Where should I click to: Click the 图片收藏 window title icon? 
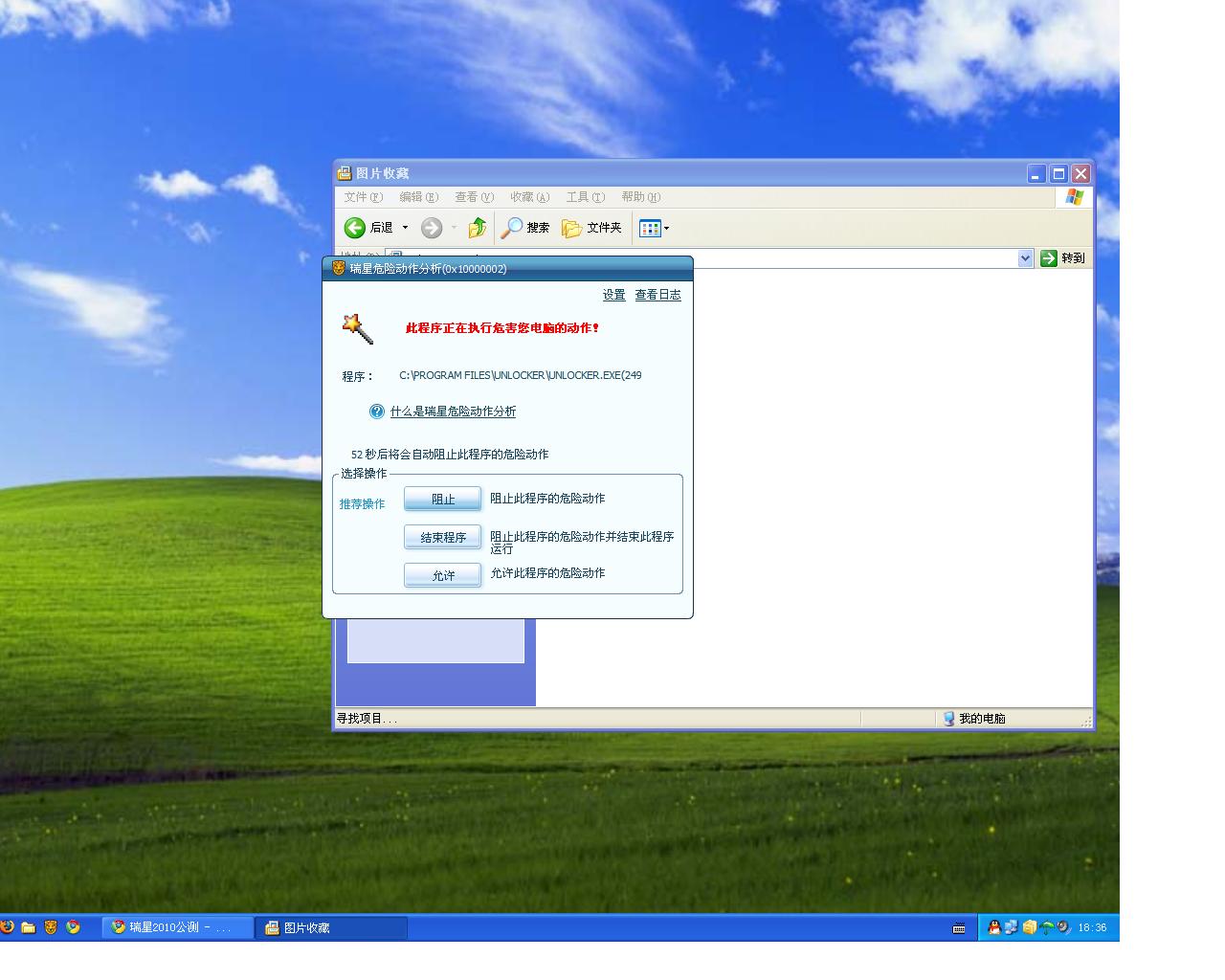pyautogui.click(x=345, y=173)
